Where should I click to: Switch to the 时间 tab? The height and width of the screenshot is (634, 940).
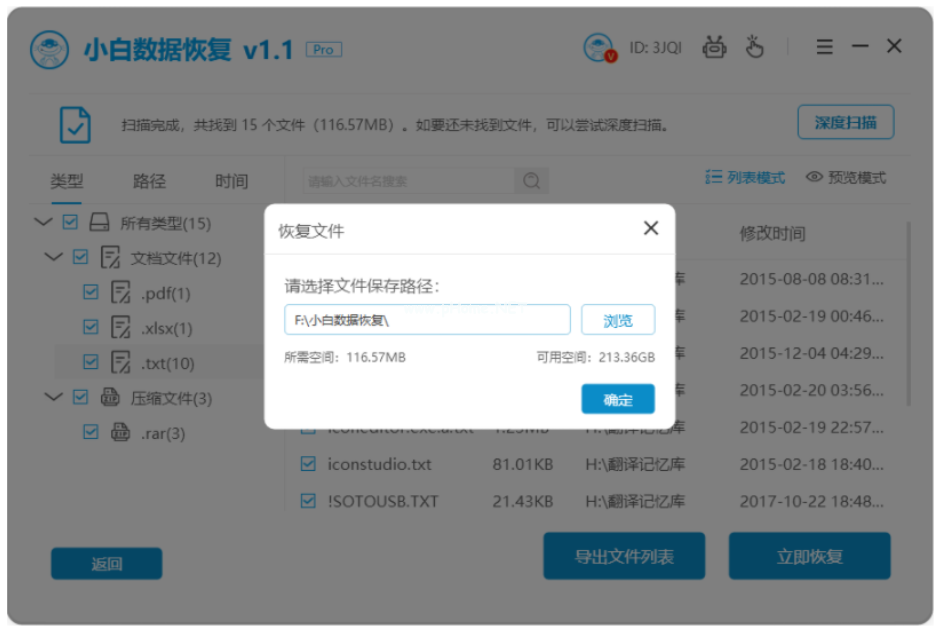click(x=231, y=181)
